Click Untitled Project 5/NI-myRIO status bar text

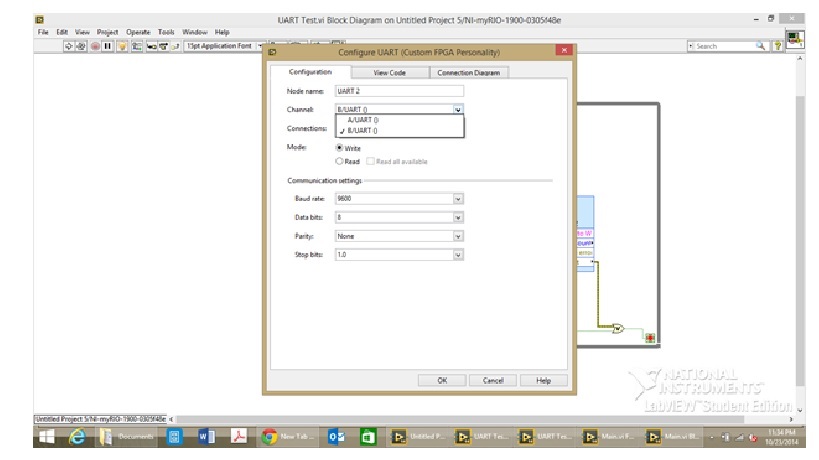click(x=100, y=419)
